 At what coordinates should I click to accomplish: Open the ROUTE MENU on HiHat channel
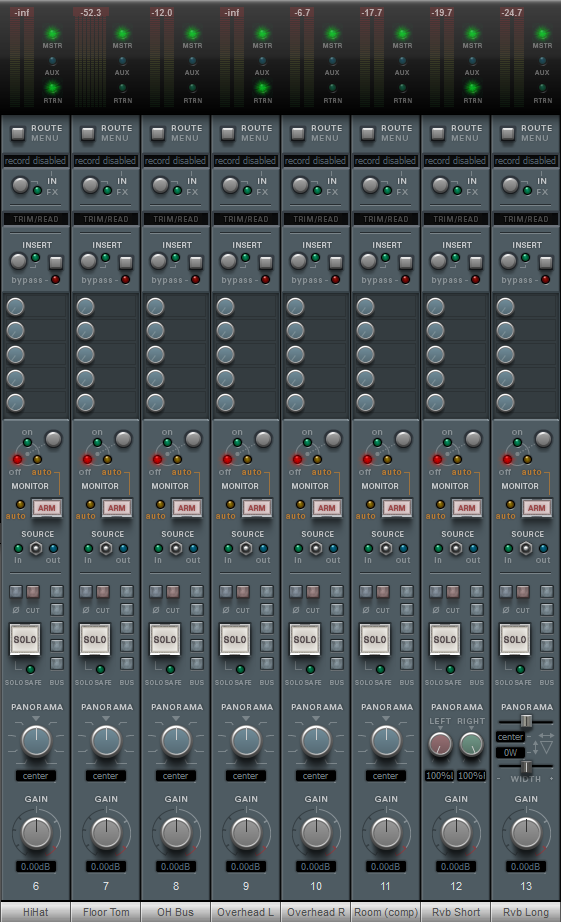tap(18, 133)
